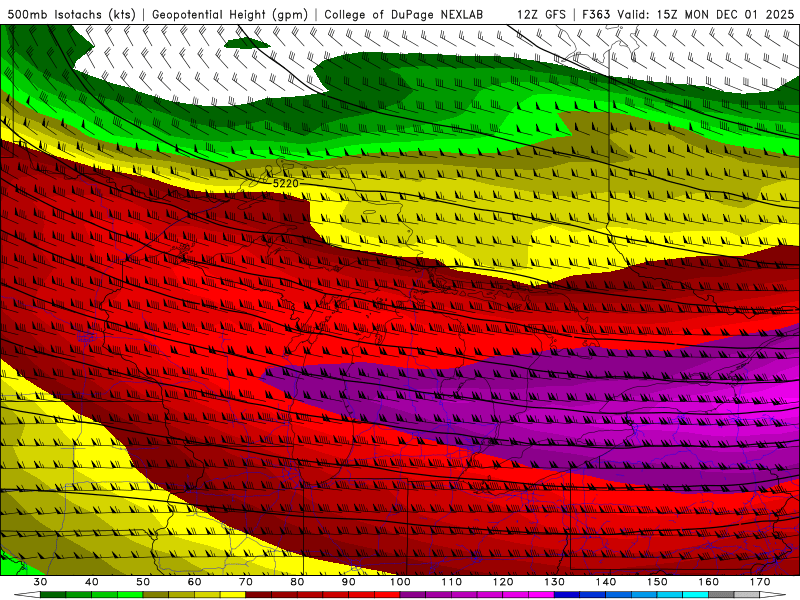This screenshot has height=600, width=800.
Task: Click the legend value '30'
Action: click(40, 582)
